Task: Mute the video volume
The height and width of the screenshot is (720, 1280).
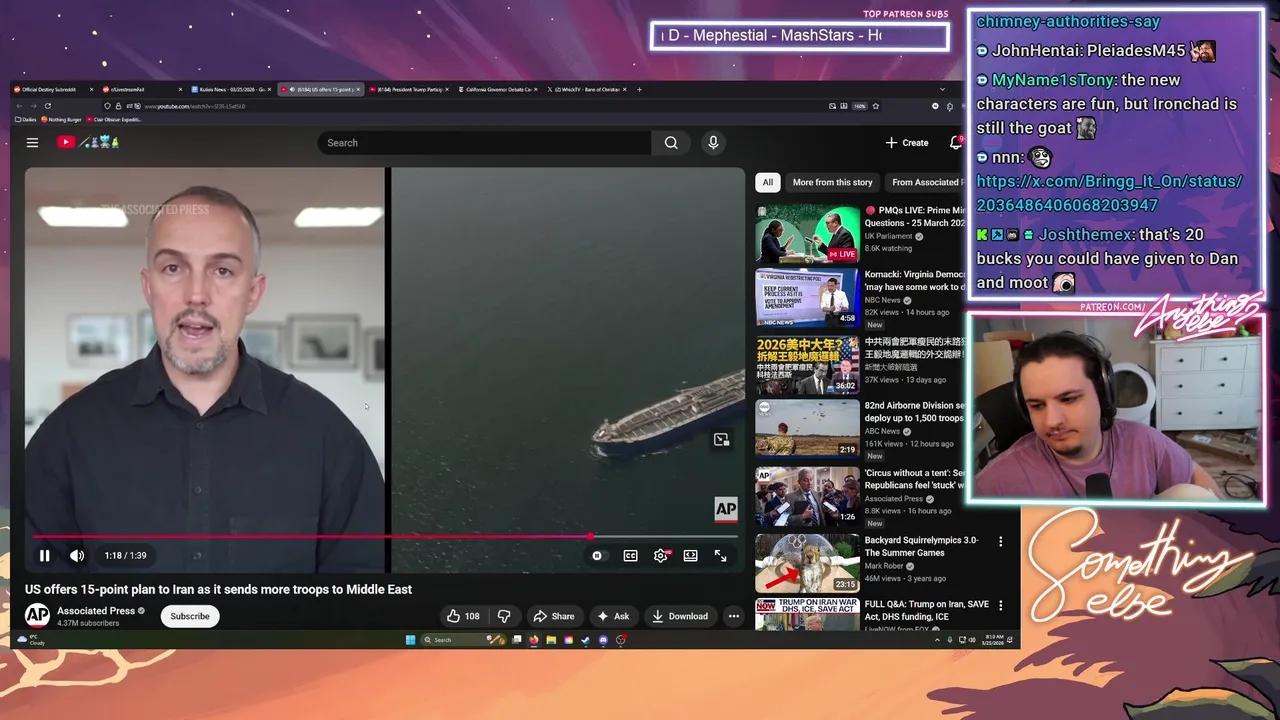Action: (77, 556)
